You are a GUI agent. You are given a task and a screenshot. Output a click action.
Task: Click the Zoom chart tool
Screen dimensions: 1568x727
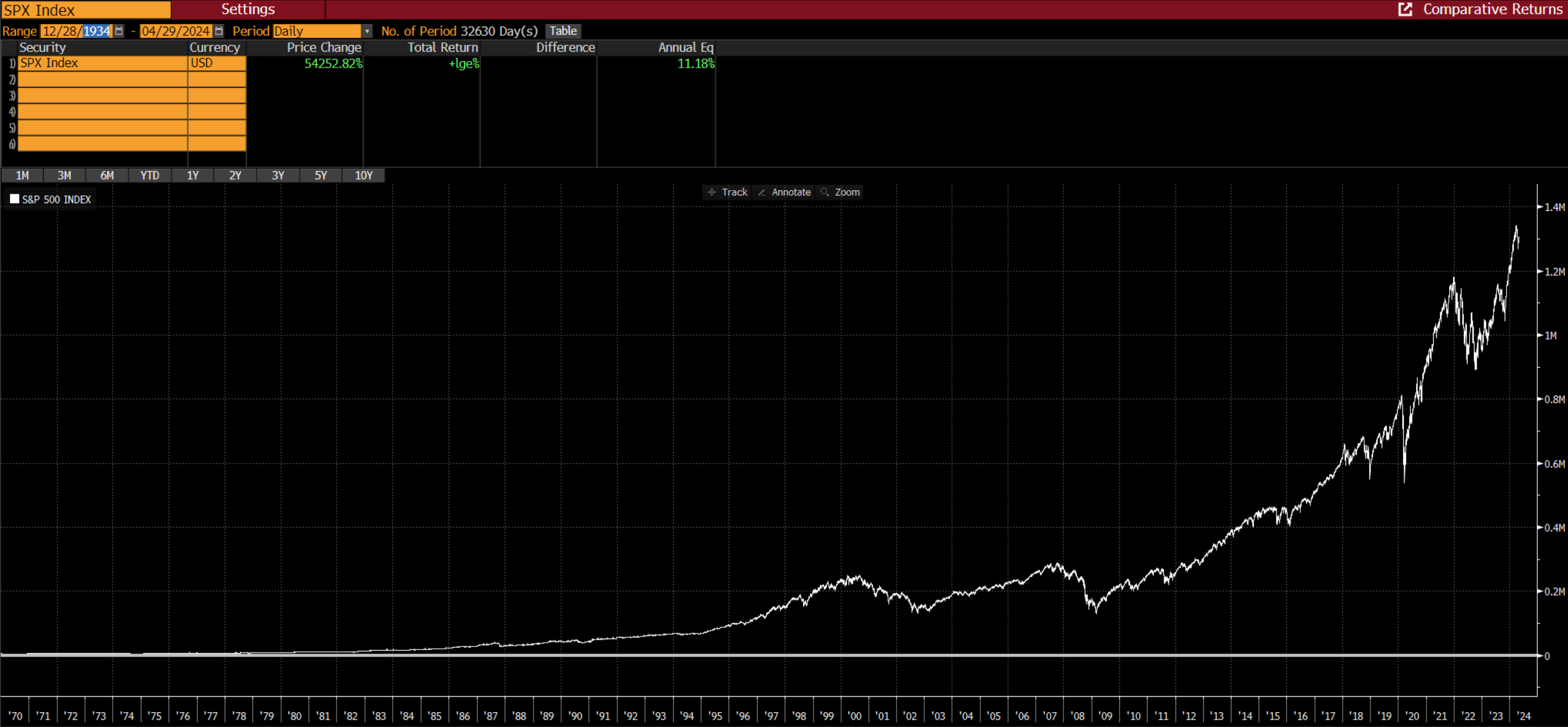840,192
